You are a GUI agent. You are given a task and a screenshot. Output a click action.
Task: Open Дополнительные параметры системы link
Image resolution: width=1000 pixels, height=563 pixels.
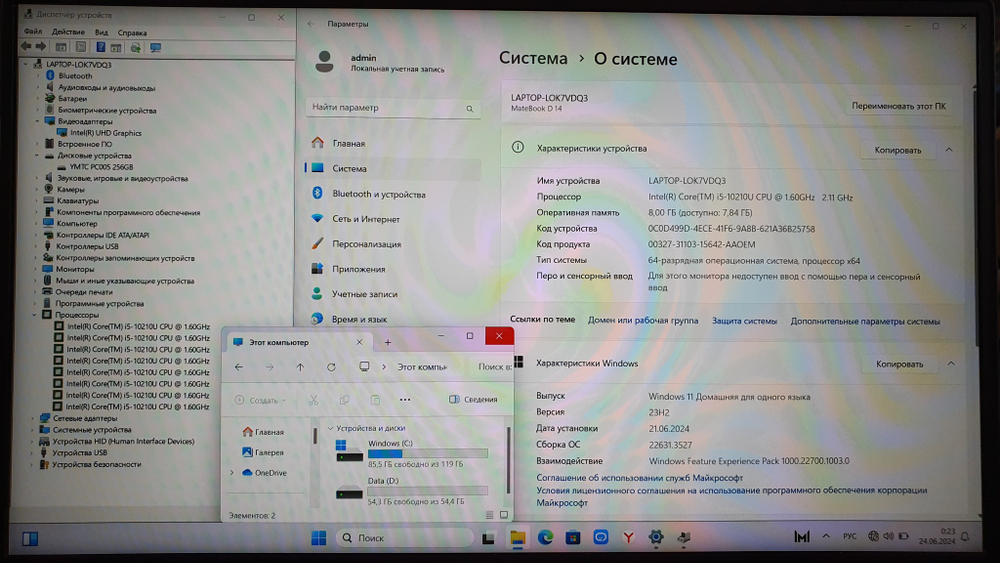click(x=865, y=321)
